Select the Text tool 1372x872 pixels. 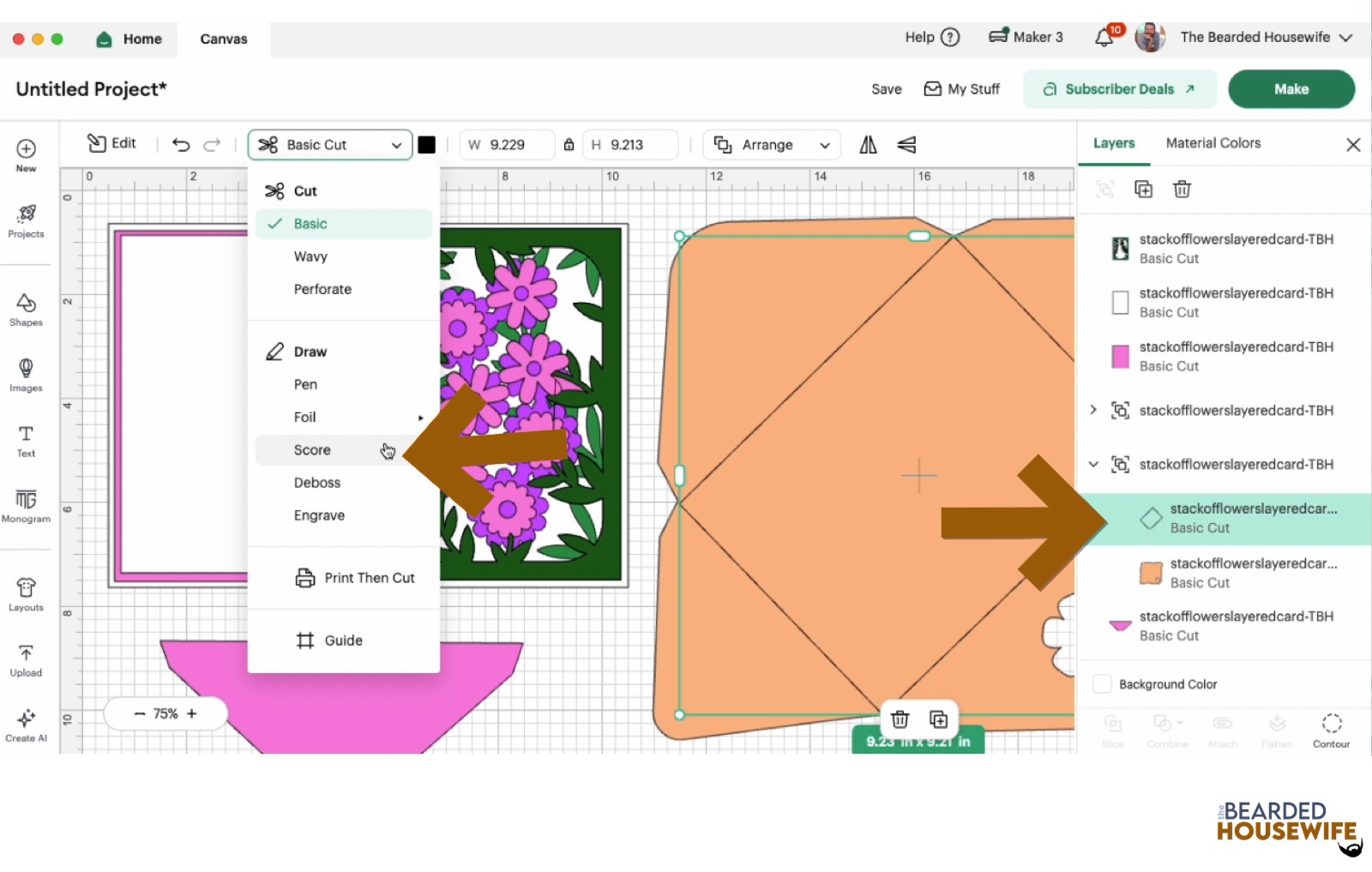tap(26, 440)
